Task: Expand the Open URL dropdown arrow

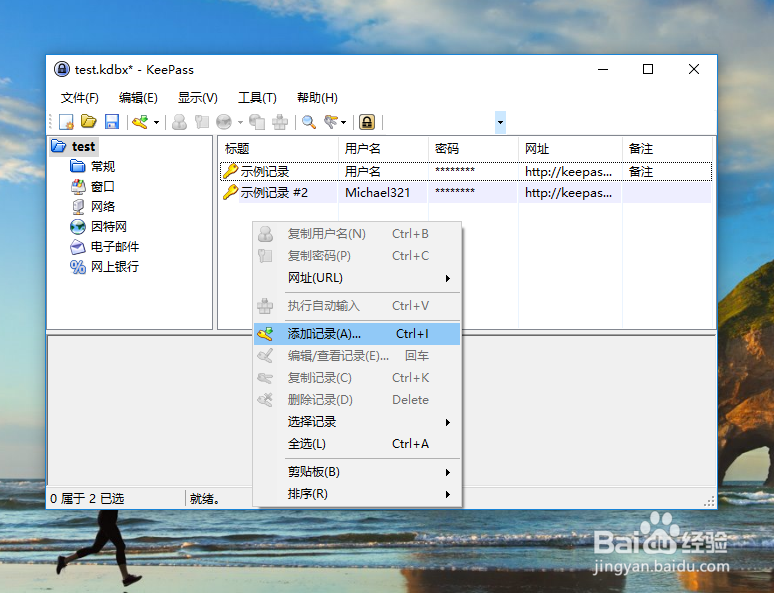Action: click(x=240, y=122)
